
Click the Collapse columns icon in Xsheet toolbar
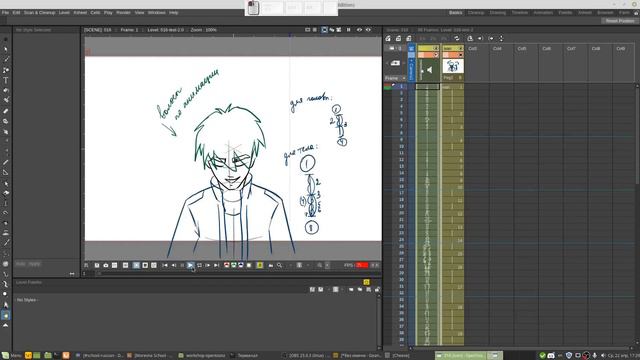pyautogui.click(x=470, y=38)
